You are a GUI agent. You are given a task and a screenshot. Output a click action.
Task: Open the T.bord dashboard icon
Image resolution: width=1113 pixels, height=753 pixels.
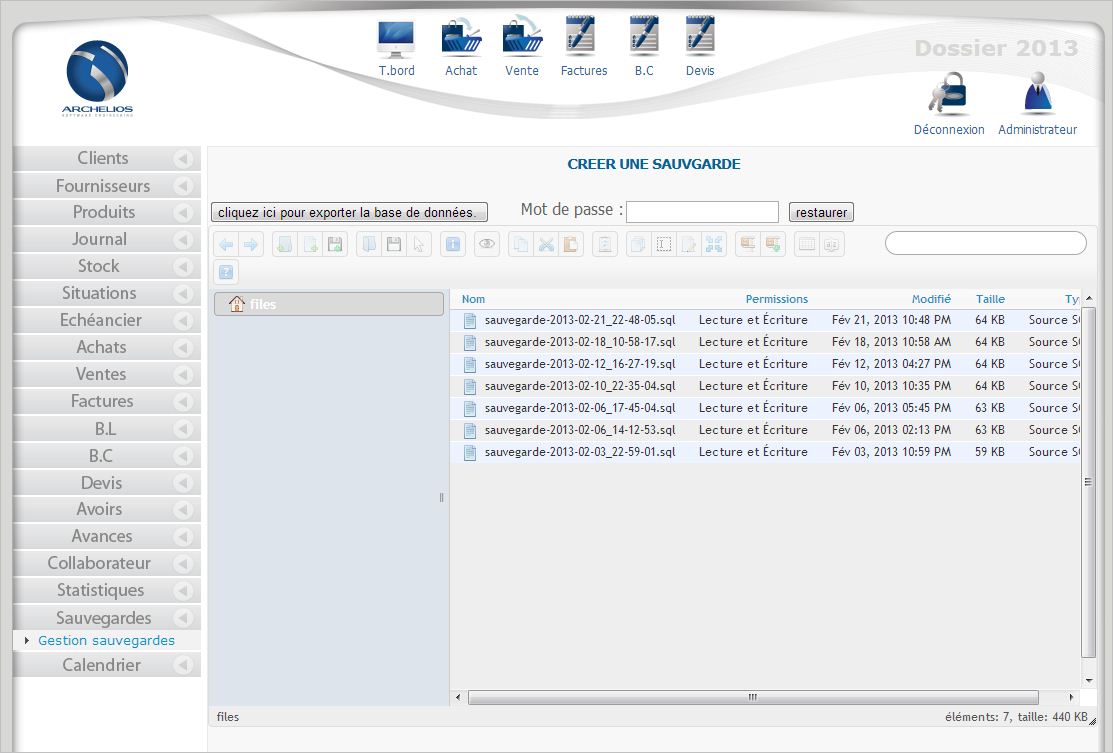(x=396, y=40)
